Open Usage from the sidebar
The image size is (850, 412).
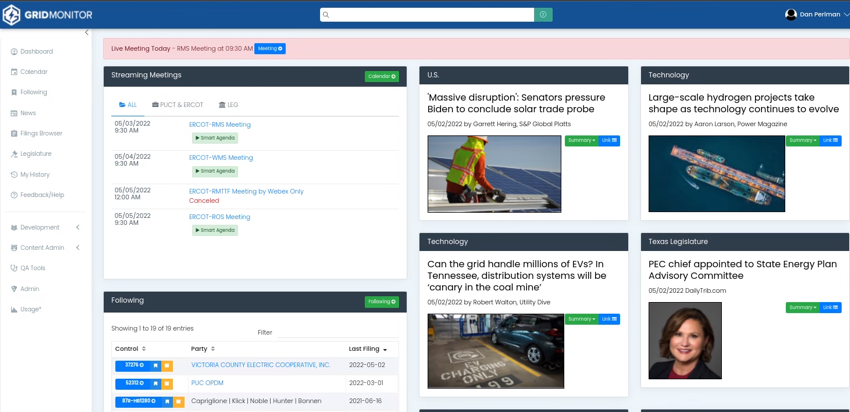pyautogui.click(x=26, y=309)
